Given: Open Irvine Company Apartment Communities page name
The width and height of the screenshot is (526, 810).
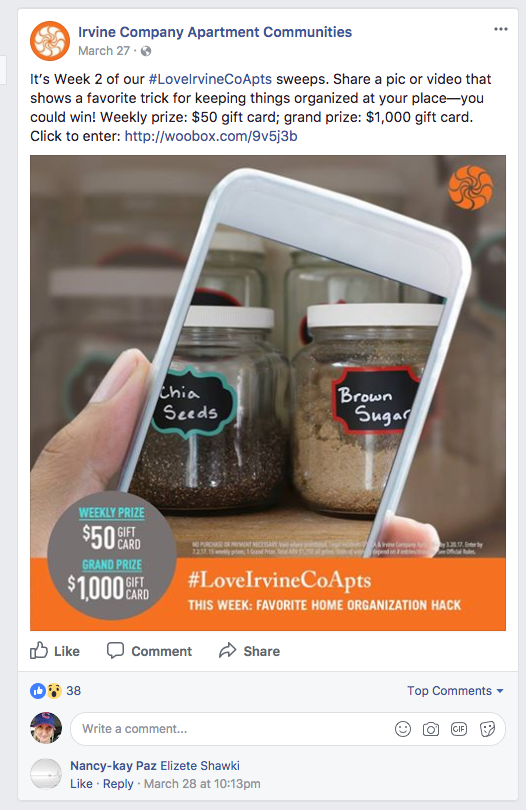Looking at the screenshot, I should (x=215, y=32).
